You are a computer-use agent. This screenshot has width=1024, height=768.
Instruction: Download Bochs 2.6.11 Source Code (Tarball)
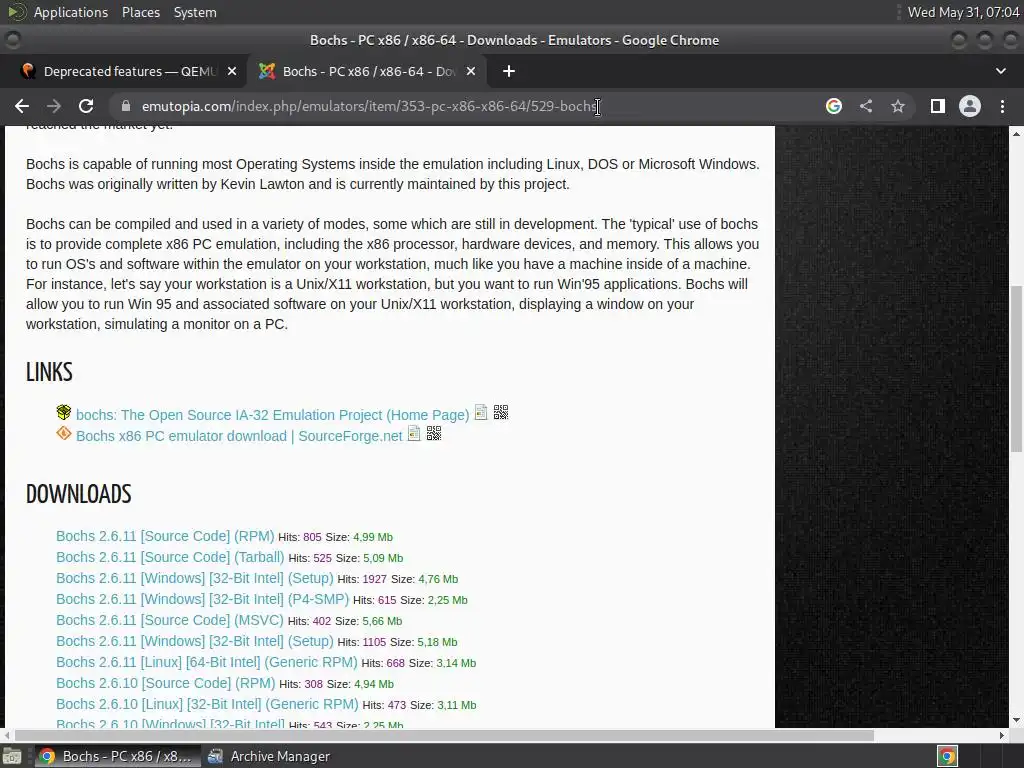[x=170, y=557]
